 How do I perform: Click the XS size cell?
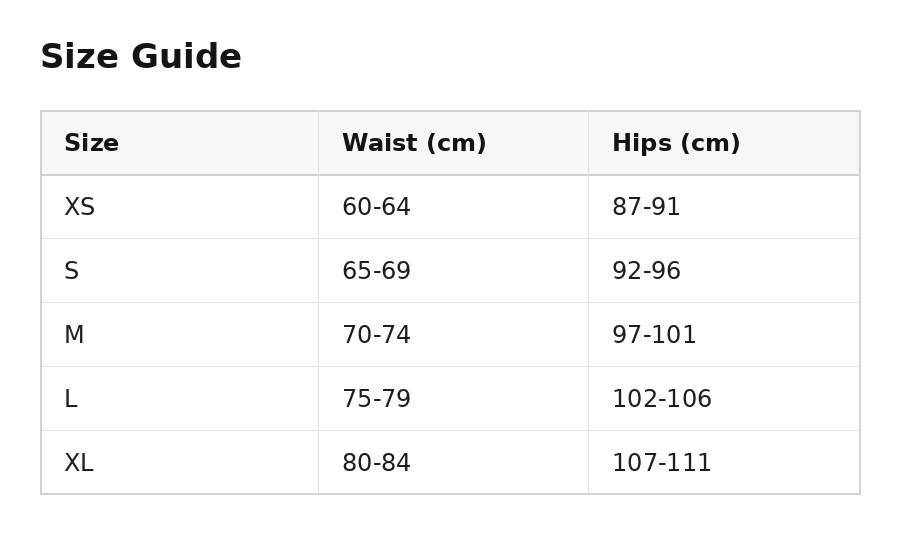(x=180, y=207)
